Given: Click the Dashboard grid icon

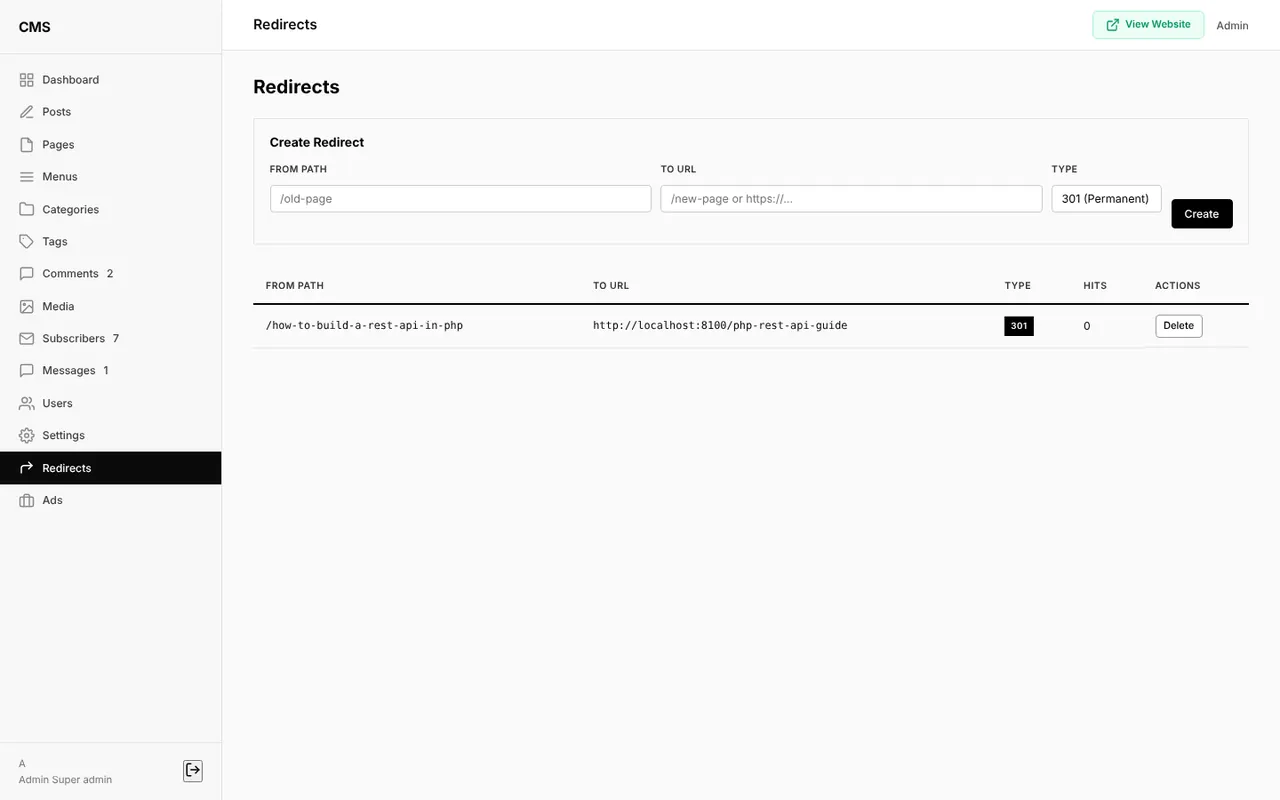Looking at the screenshot, I should [x=27, y=80].
